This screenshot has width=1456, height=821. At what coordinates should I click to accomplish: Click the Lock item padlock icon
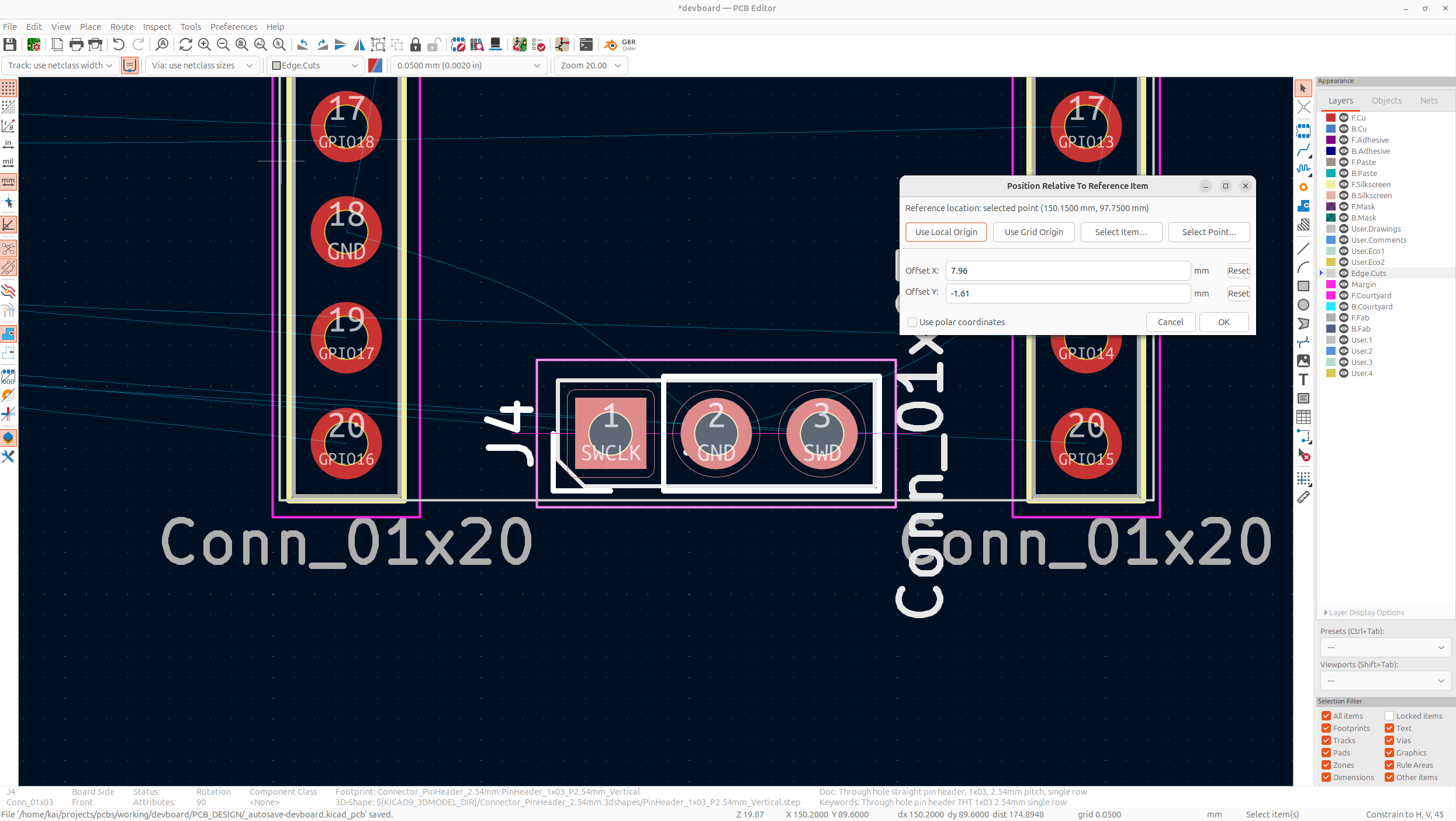coord(415,44)
